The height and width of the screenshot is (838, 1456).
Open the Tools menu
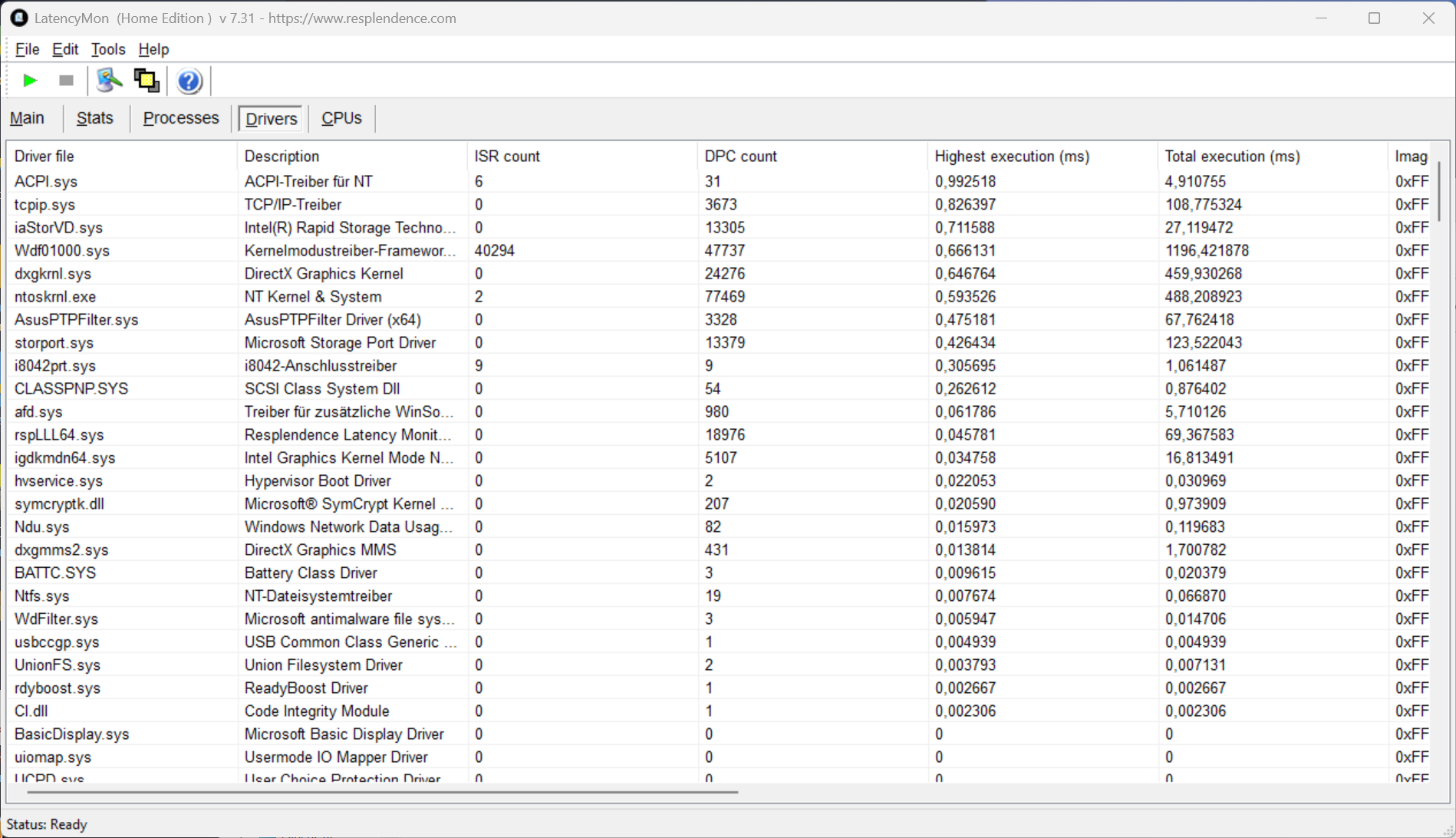pos(108,49)
